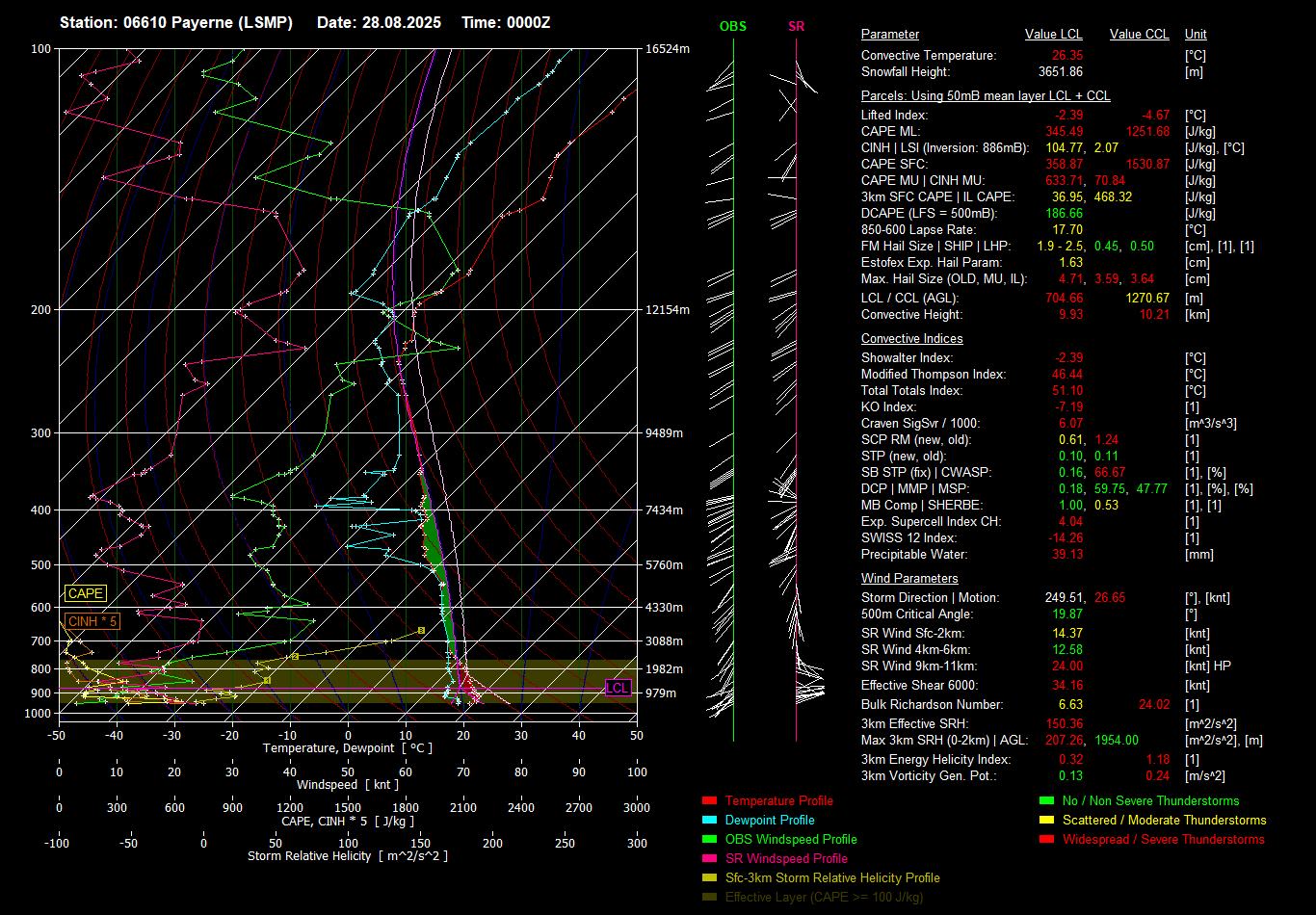The image size is (1316, 915).
Task: Click the Snowfall Height value 3651.86
Action: [1061, 72]
